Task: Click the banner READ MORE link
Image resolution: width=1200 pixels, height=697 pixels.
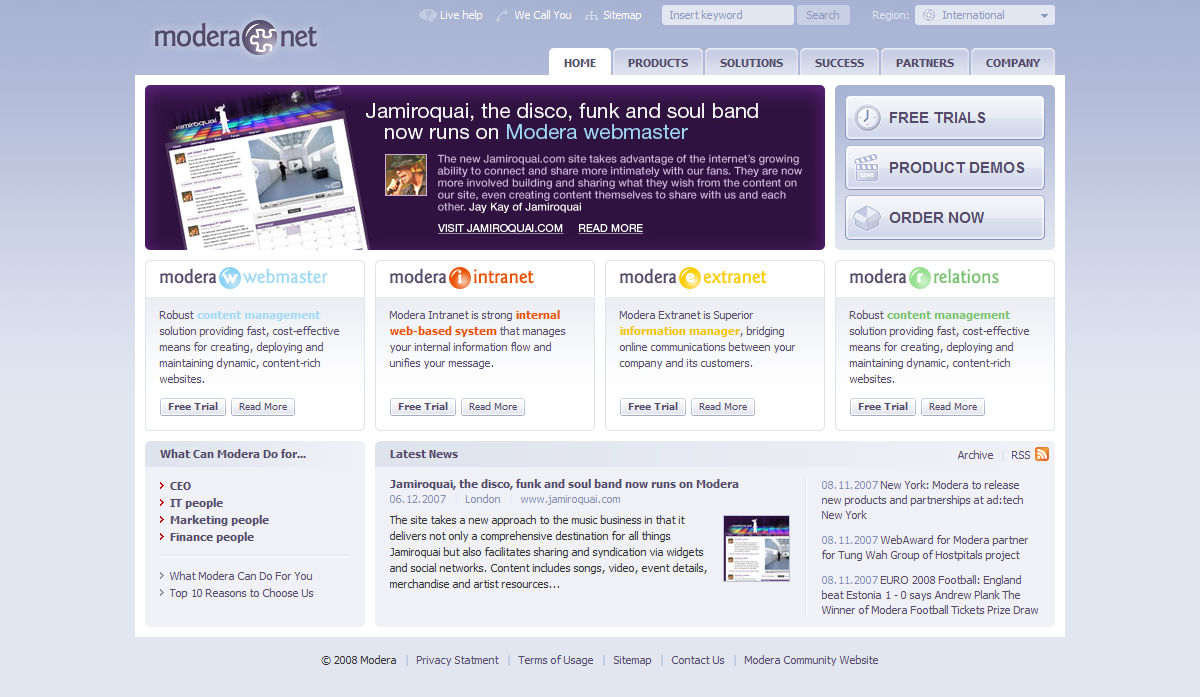Action: (610, 228)
